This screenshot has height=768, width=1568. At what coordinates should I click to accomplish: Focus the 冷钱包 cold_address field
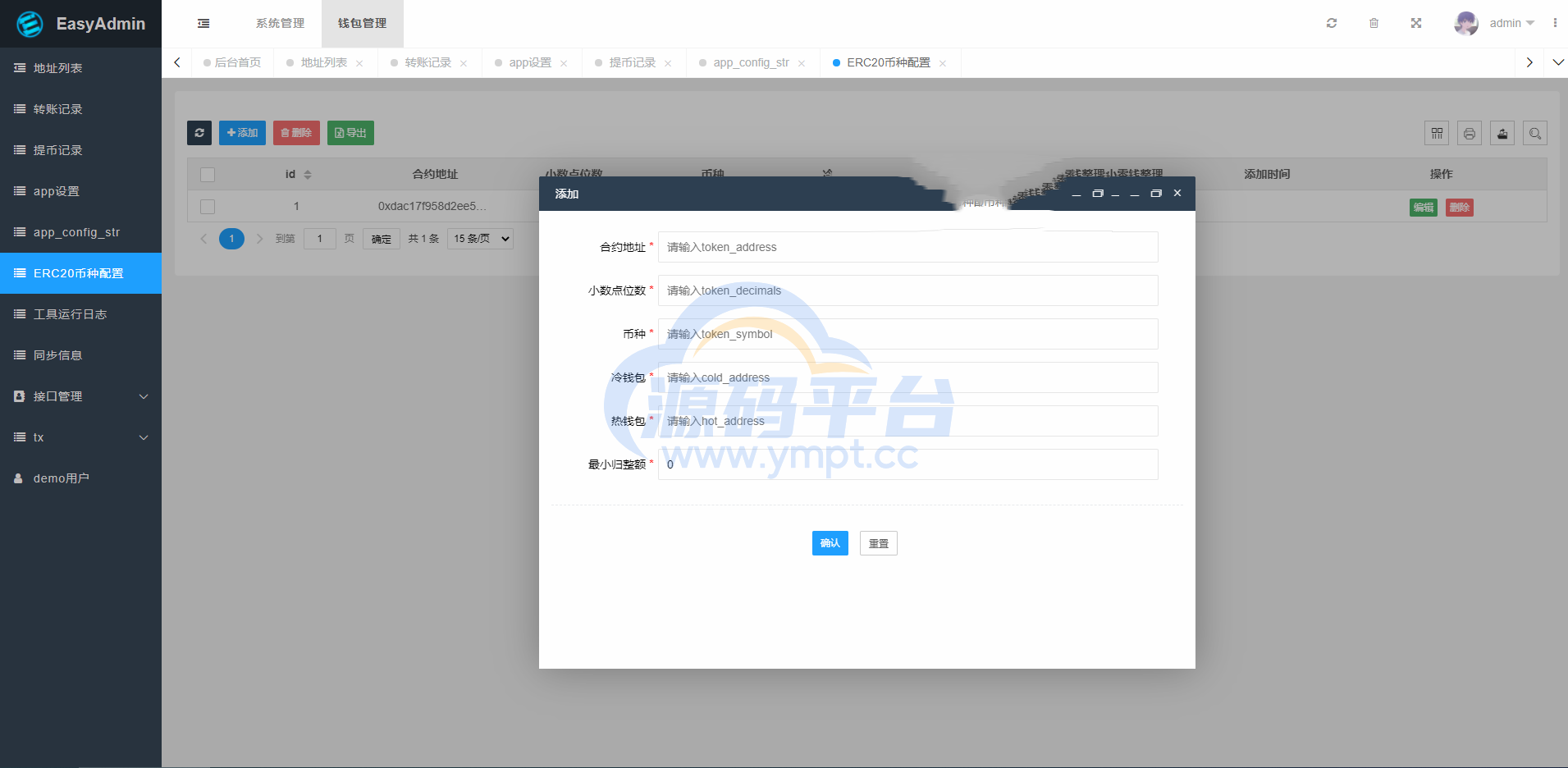(x=908, y=377)
